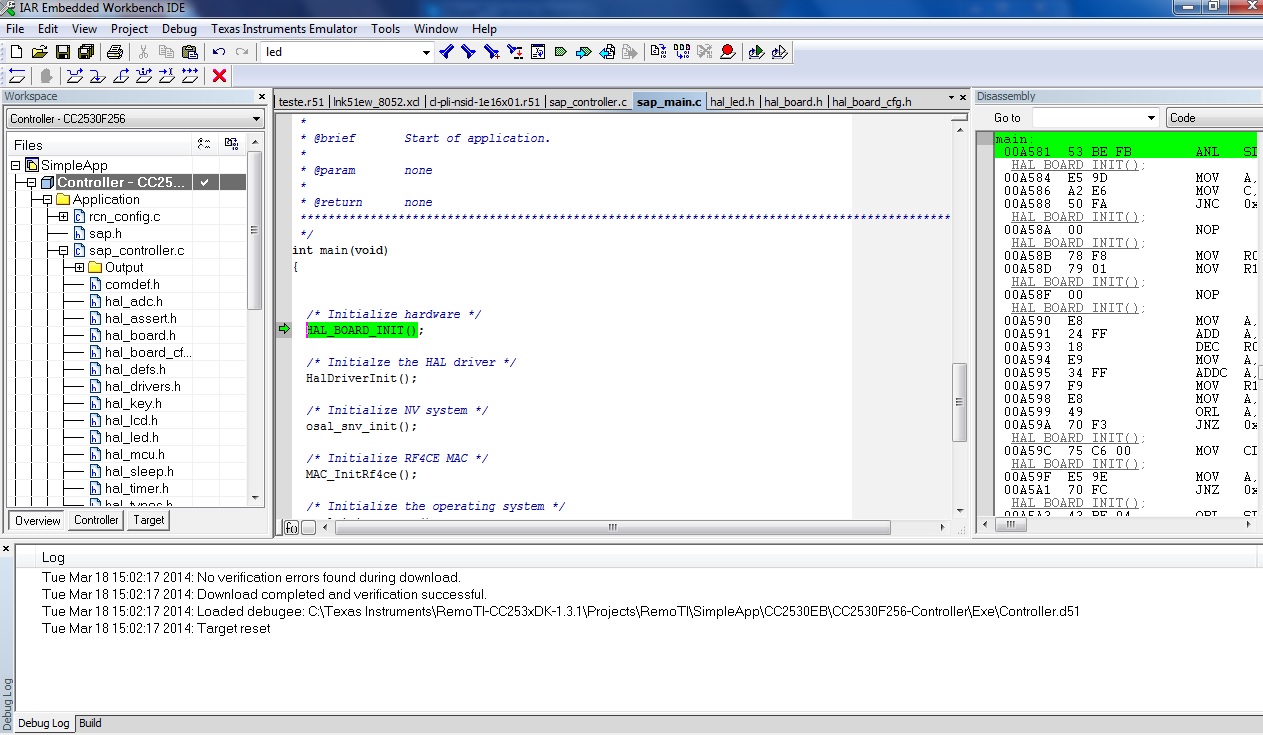The image size is (1263, 735).
Task: Select the Controller tab in Workspace
Action: point(96,520)
